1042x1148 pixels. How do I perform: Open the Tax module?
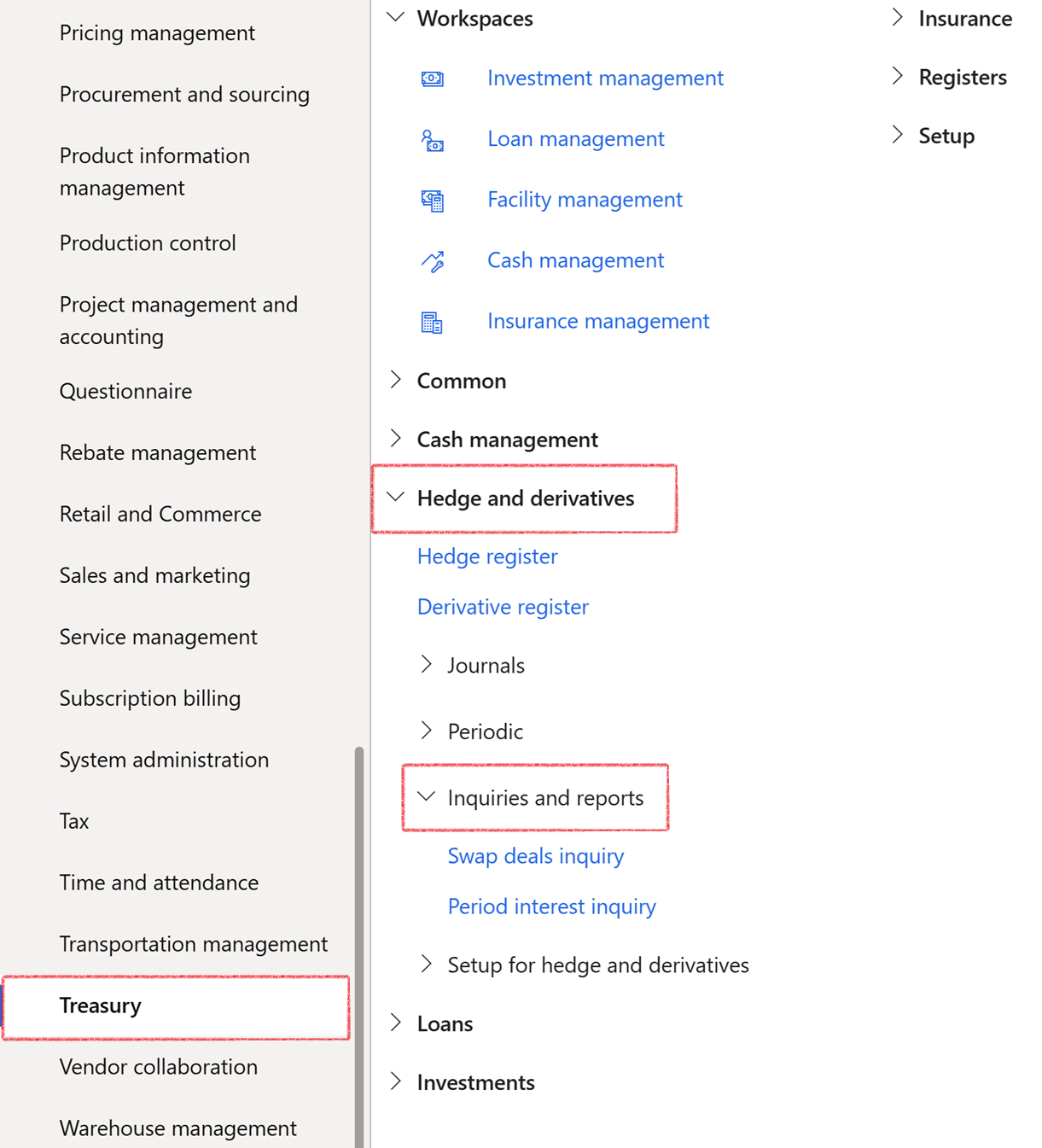(x=74, y=821)
